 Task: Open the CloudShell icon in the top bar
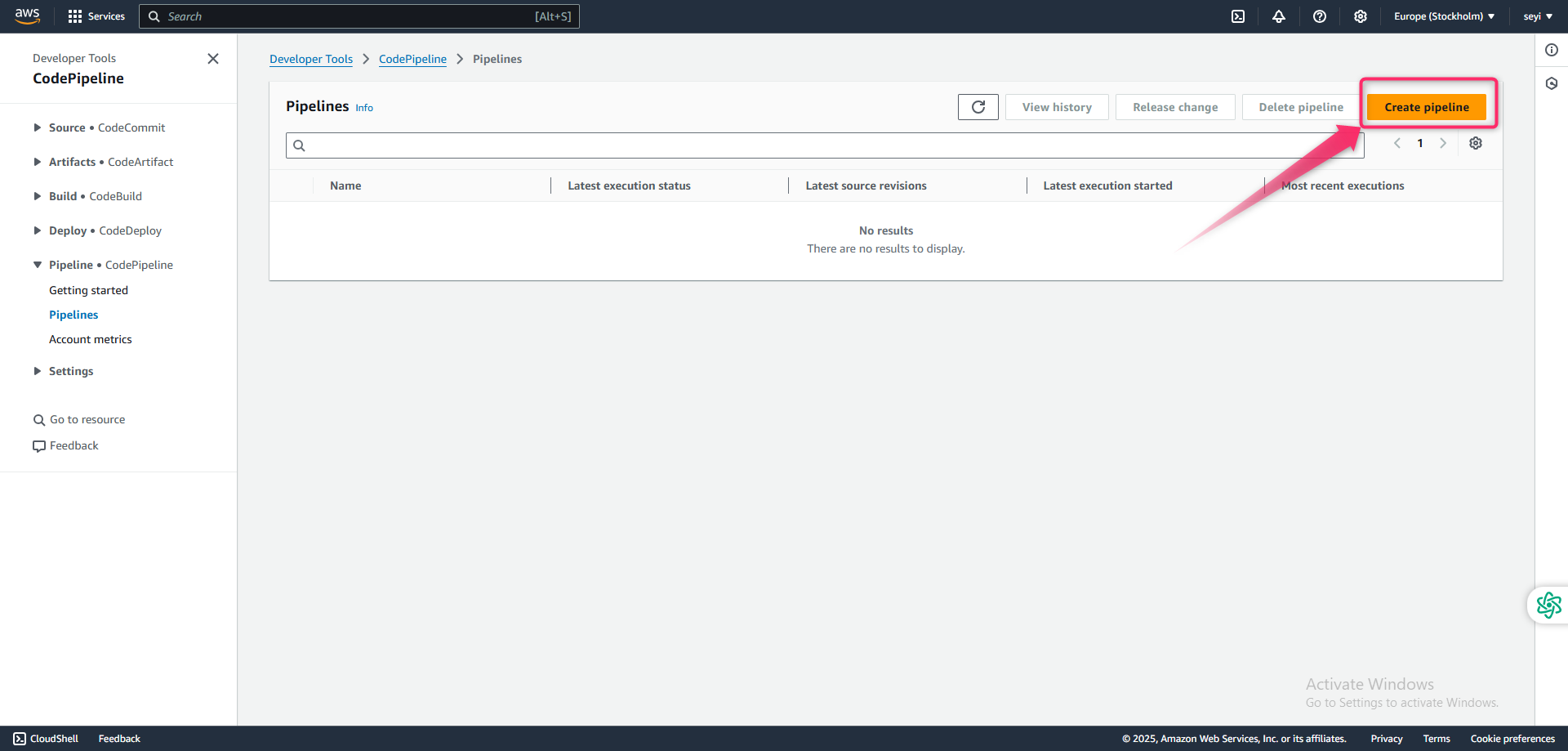(x=1238, y=16)
